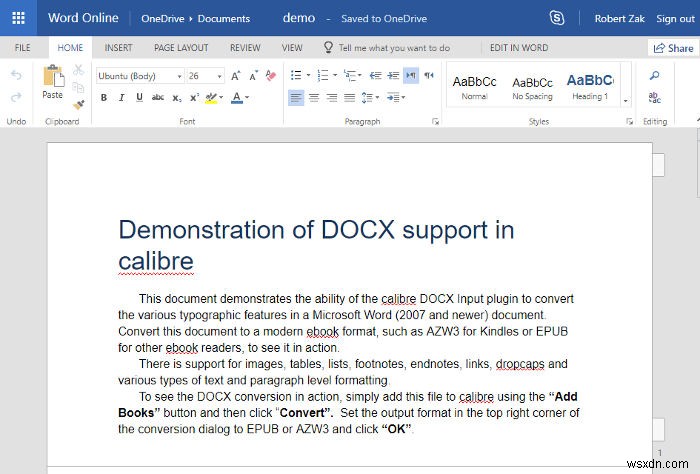Screen dimensions: 700x474
Task: Switch to the INSERT tab
Action: (x=118, y=48)
